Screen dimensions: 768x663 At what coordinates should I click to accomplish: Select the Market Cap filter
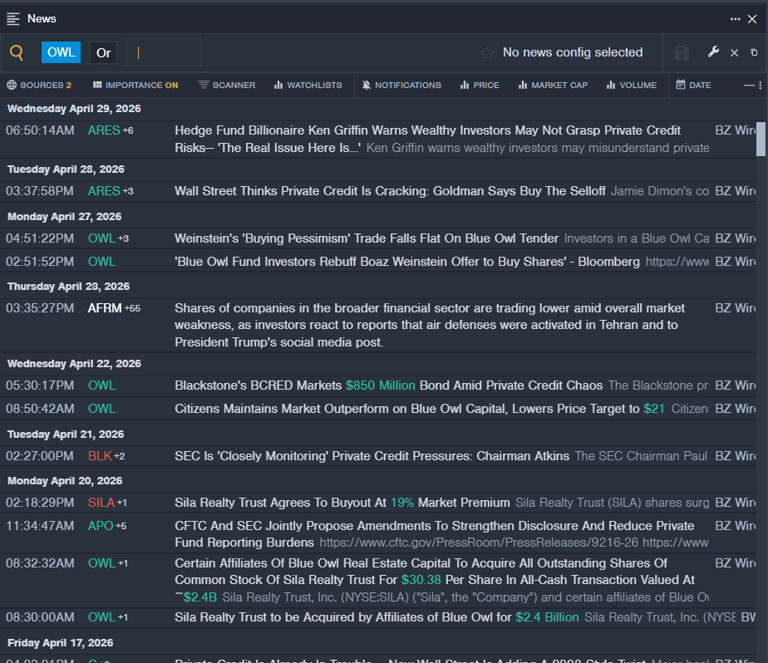(553, 85)
